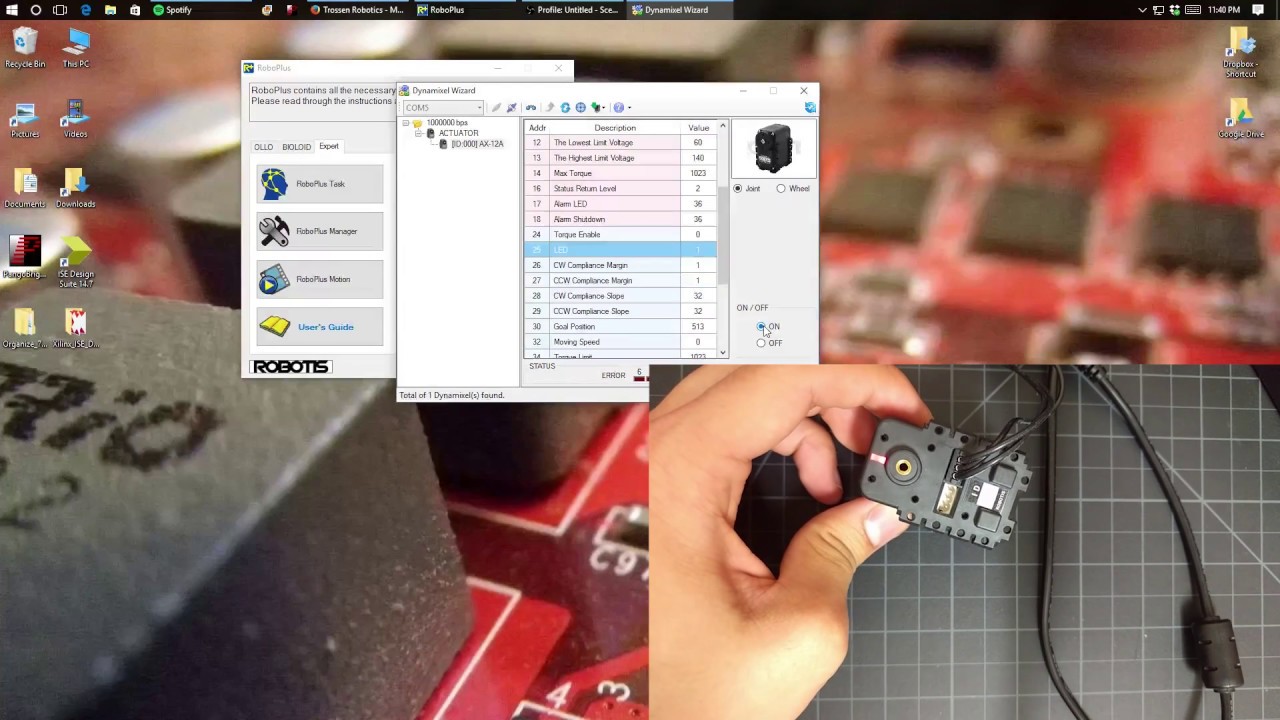Screen dimensions: 1280x720
Task: Open Google Drive desktop shortcut
Action: [x=1241, y=112]
